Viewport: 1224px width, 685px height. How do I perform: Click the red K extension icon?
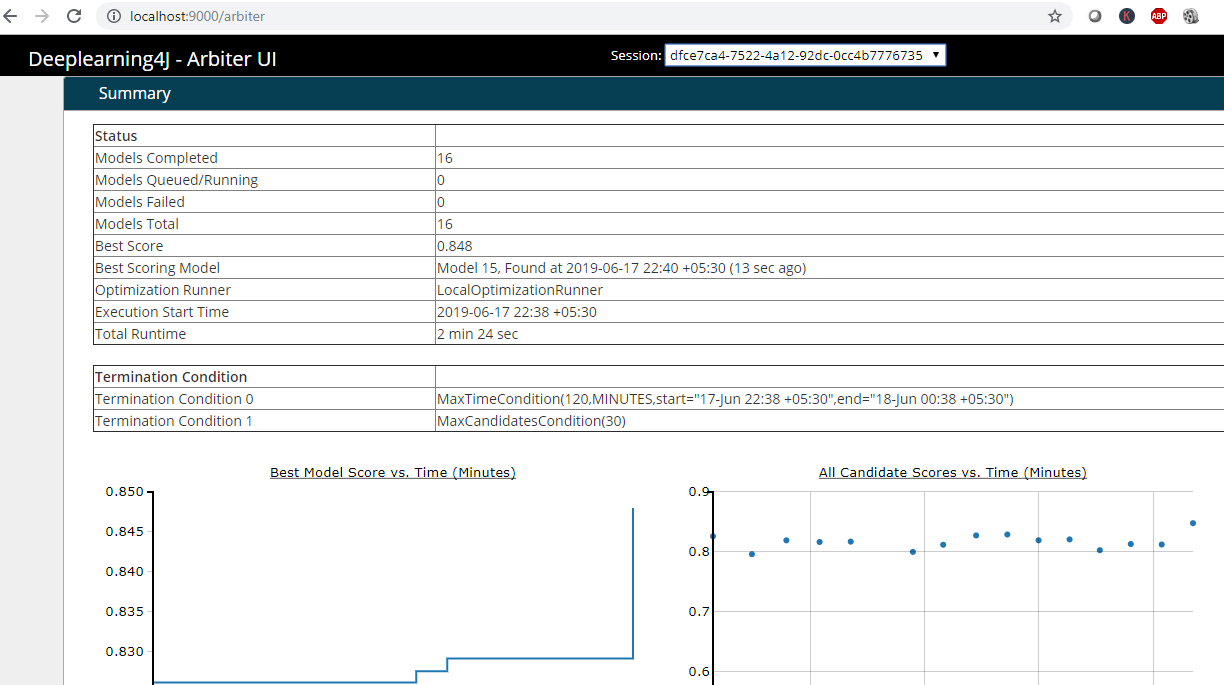[1127, 16]
